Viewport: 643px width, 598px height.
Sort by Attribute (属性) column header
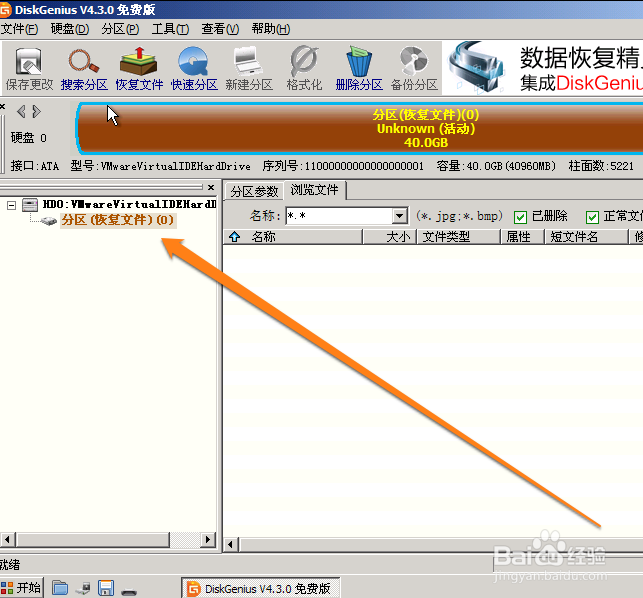coord(523,237)
